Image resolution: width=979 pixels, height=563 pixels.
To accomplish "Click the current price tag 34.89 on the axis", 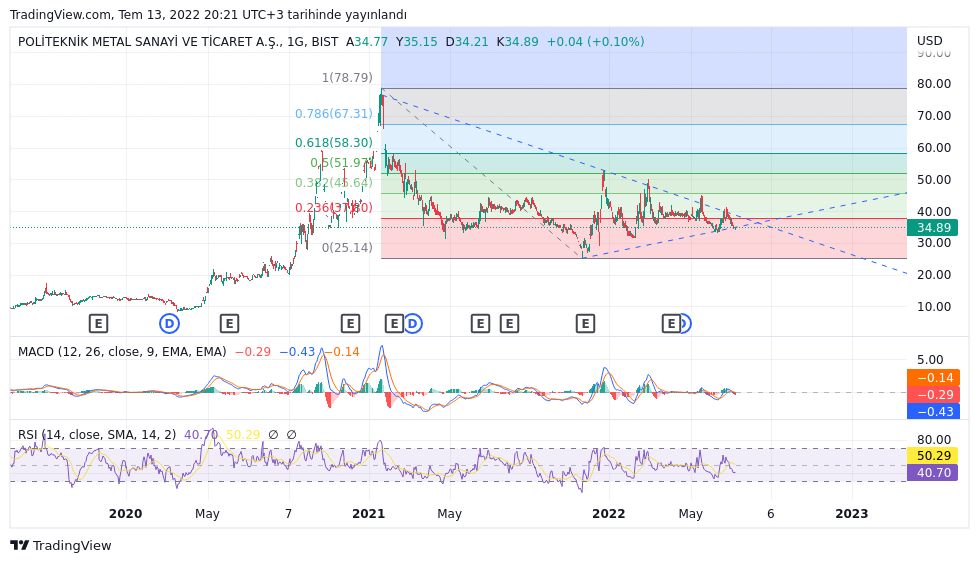I will [933, 227].
